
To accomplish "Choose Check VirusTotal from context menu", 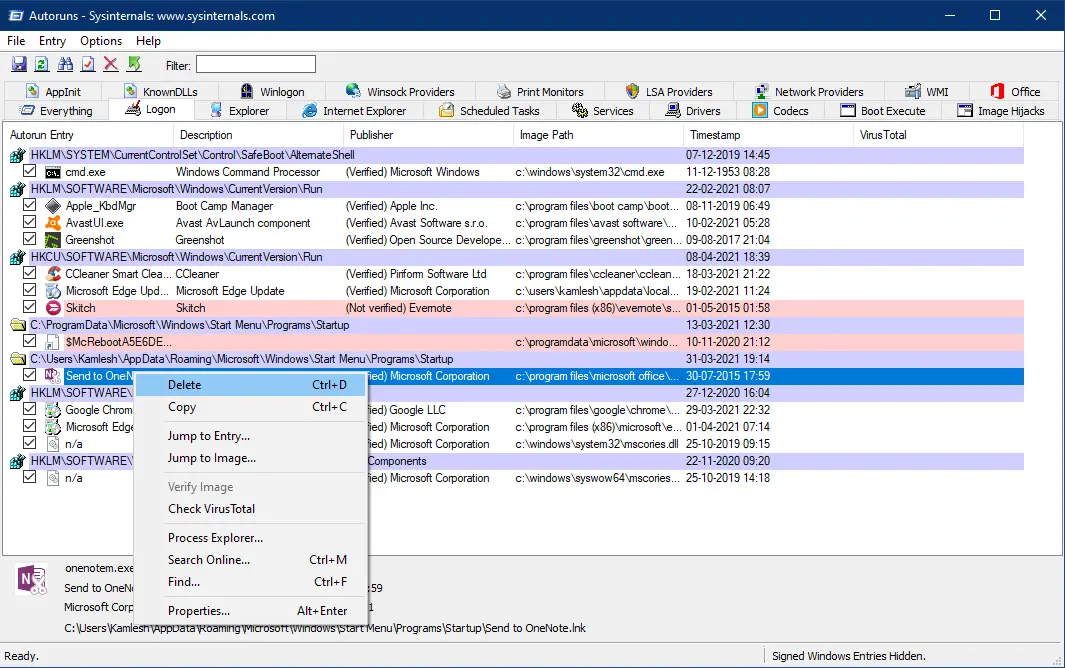I will 251,509.
